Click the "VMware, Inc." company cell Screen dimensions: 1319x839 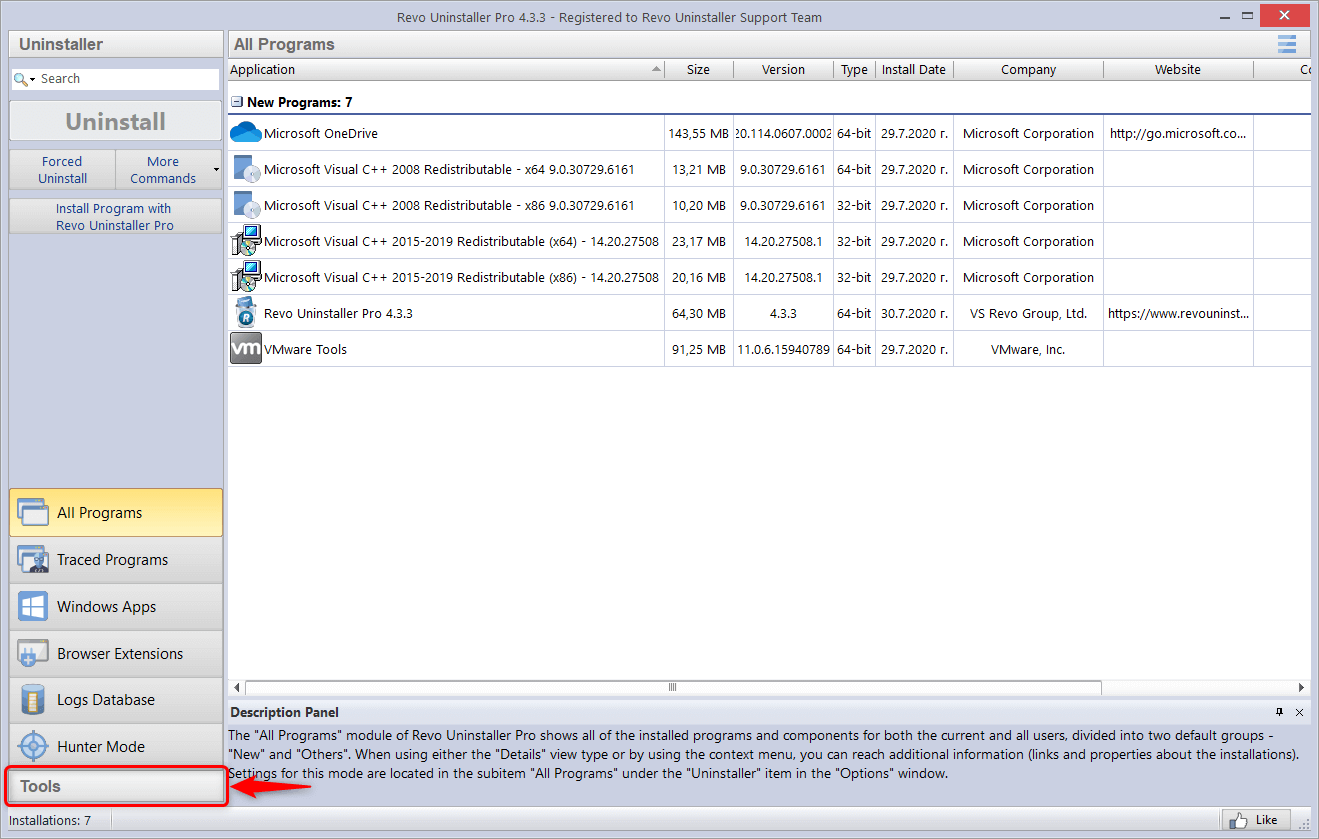click(1028, 349)
